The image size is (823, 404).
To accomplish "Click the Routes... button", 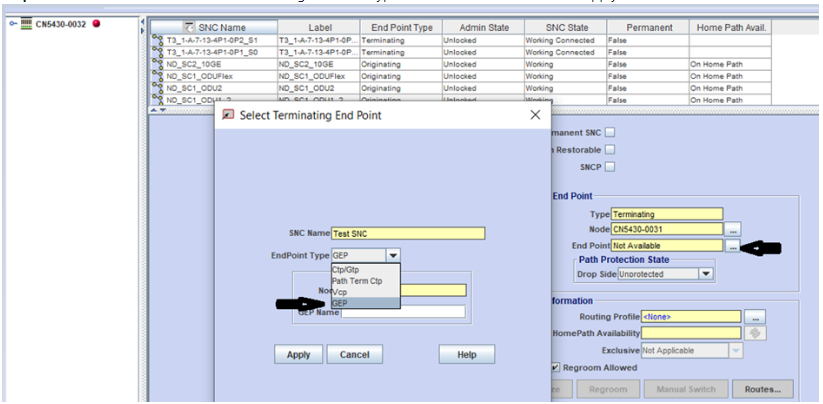I will pos(763,389).
